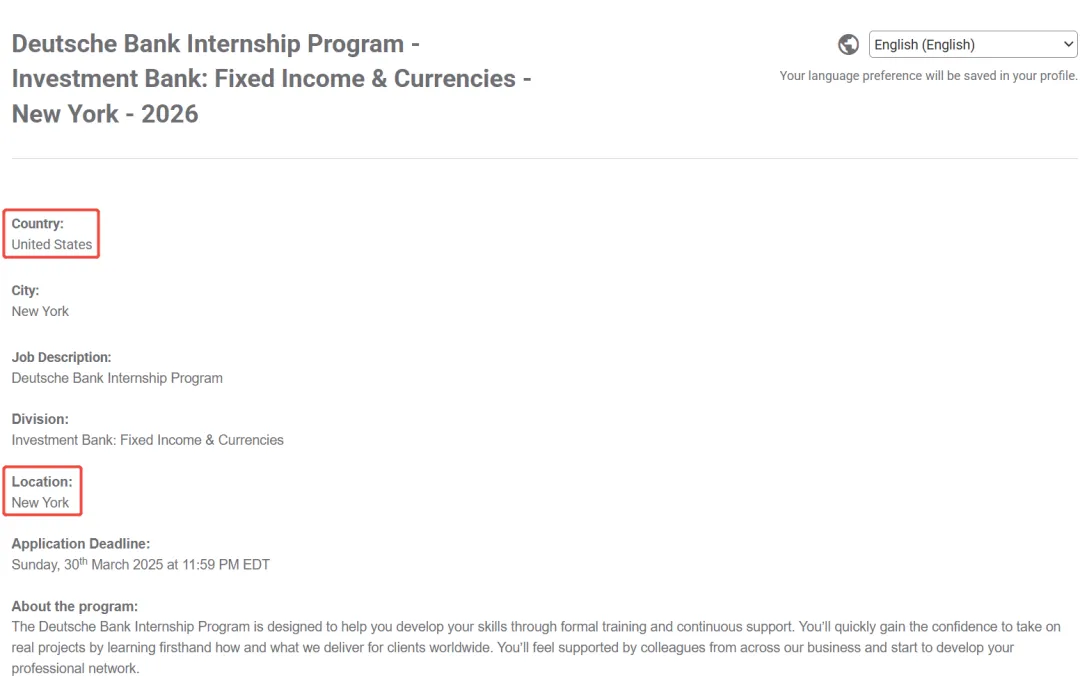Click the Sunday, 30th March 2025 deadline date
Image resolution: width=1080 pixels, height=685 pixels.
[x=141, y=564]
